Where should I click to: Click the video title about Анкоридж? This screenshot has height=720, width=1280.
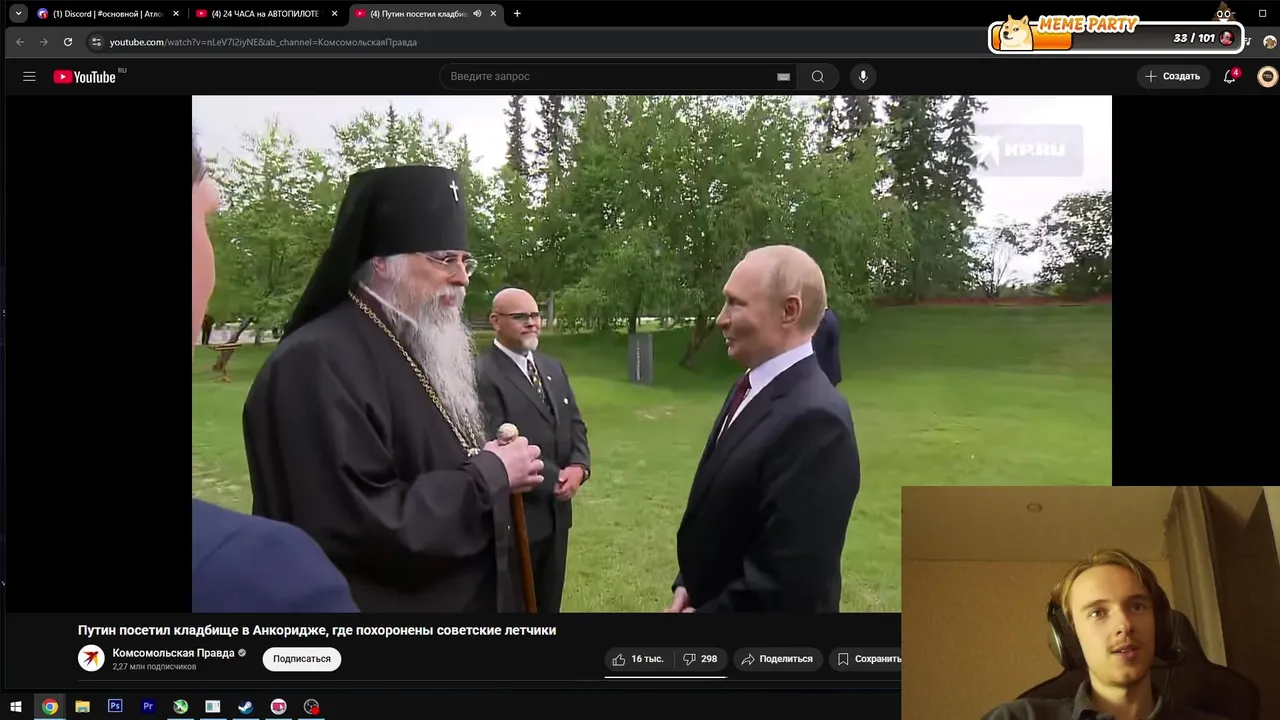pos(317,630)
